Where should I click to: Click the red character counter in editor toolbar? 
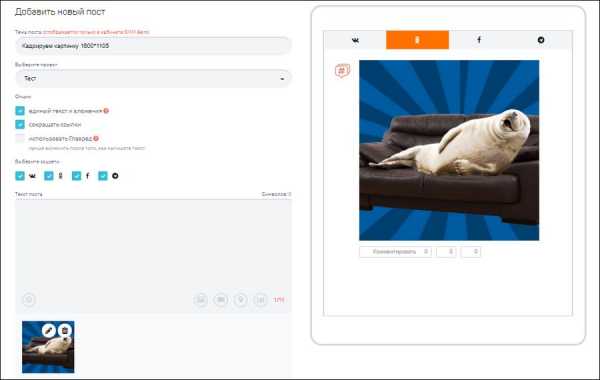279,300
